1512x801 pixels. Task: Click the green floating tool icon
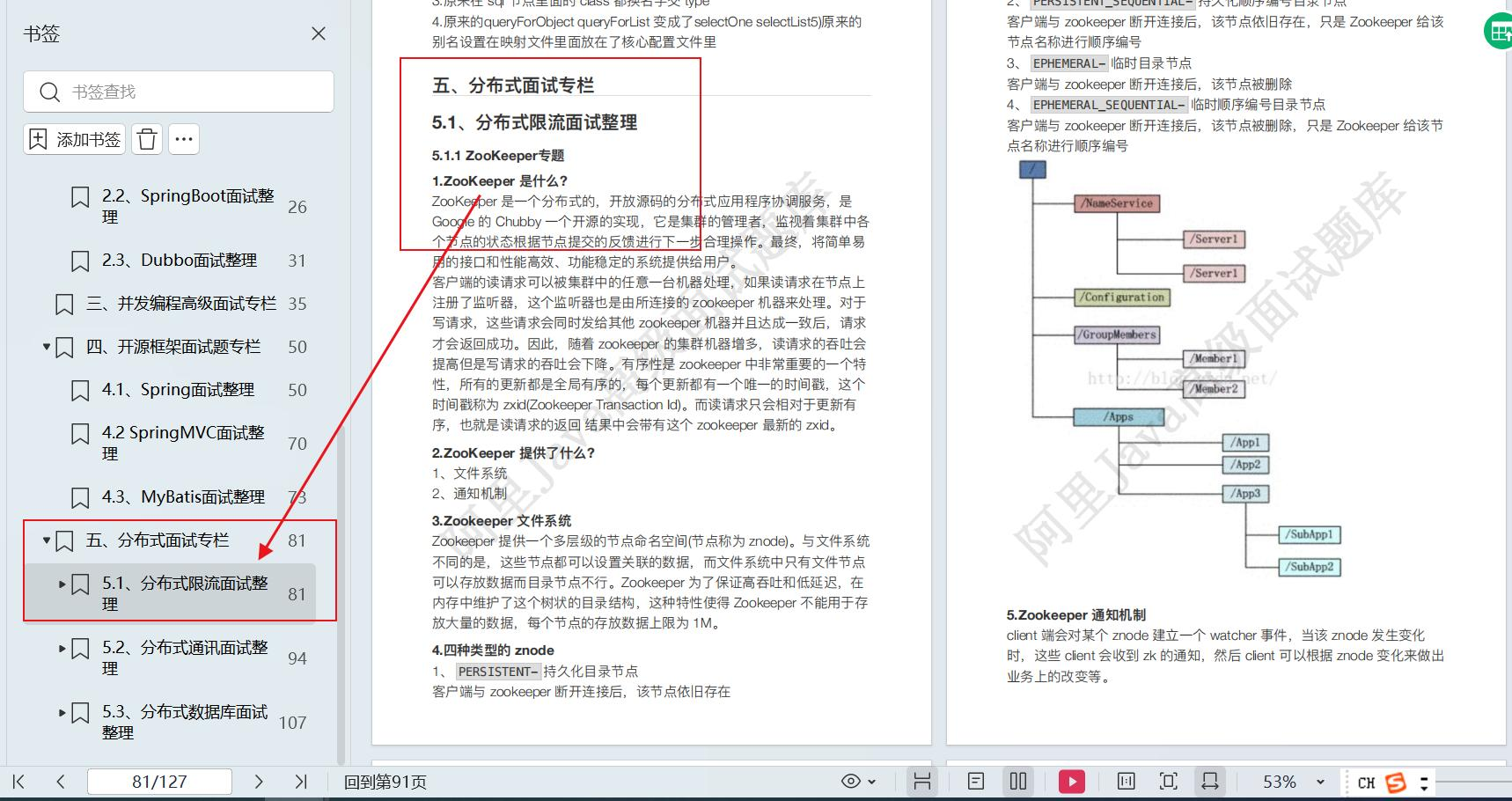tap(1498, 32)
